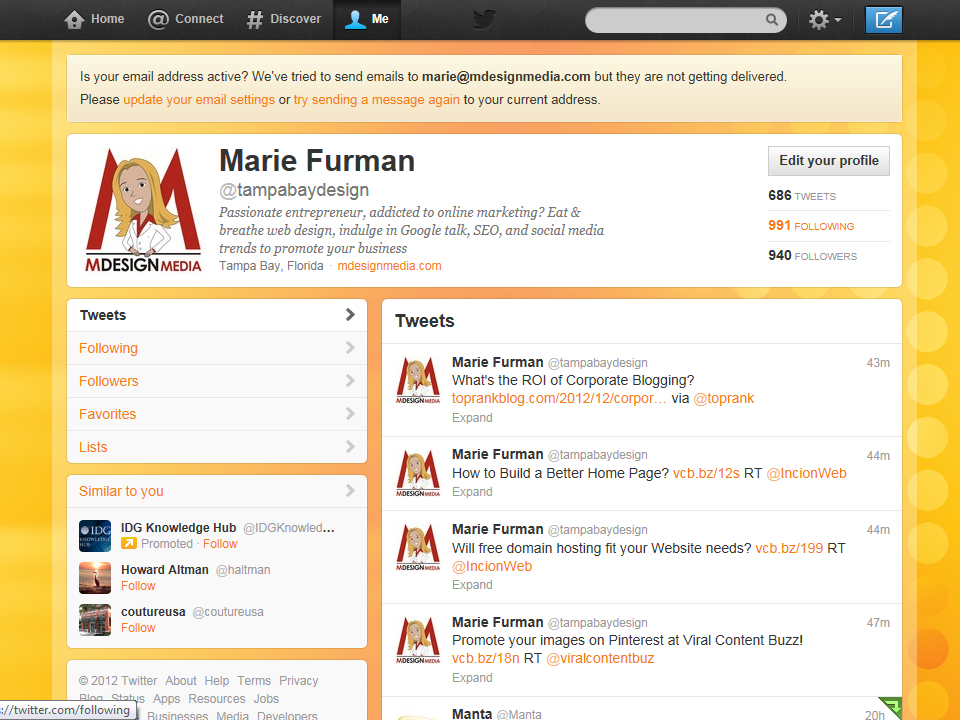Click the Discover hashtag icon
This screenshot has height=720, width=960.
254,20
